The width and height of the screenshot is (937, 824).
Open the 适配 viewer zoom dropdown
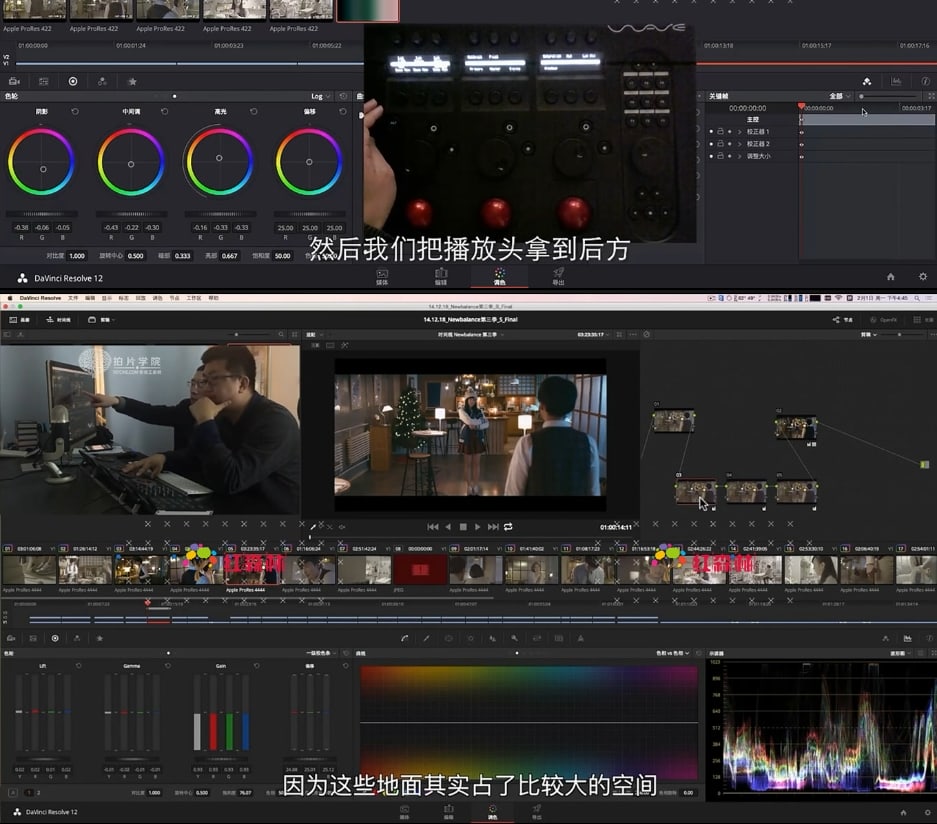tap(314, 335)
